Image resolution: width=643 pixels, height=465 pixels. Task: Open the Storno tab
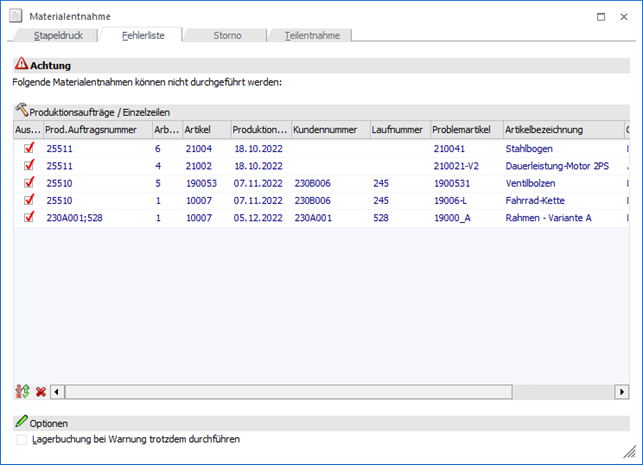(226, 35)
